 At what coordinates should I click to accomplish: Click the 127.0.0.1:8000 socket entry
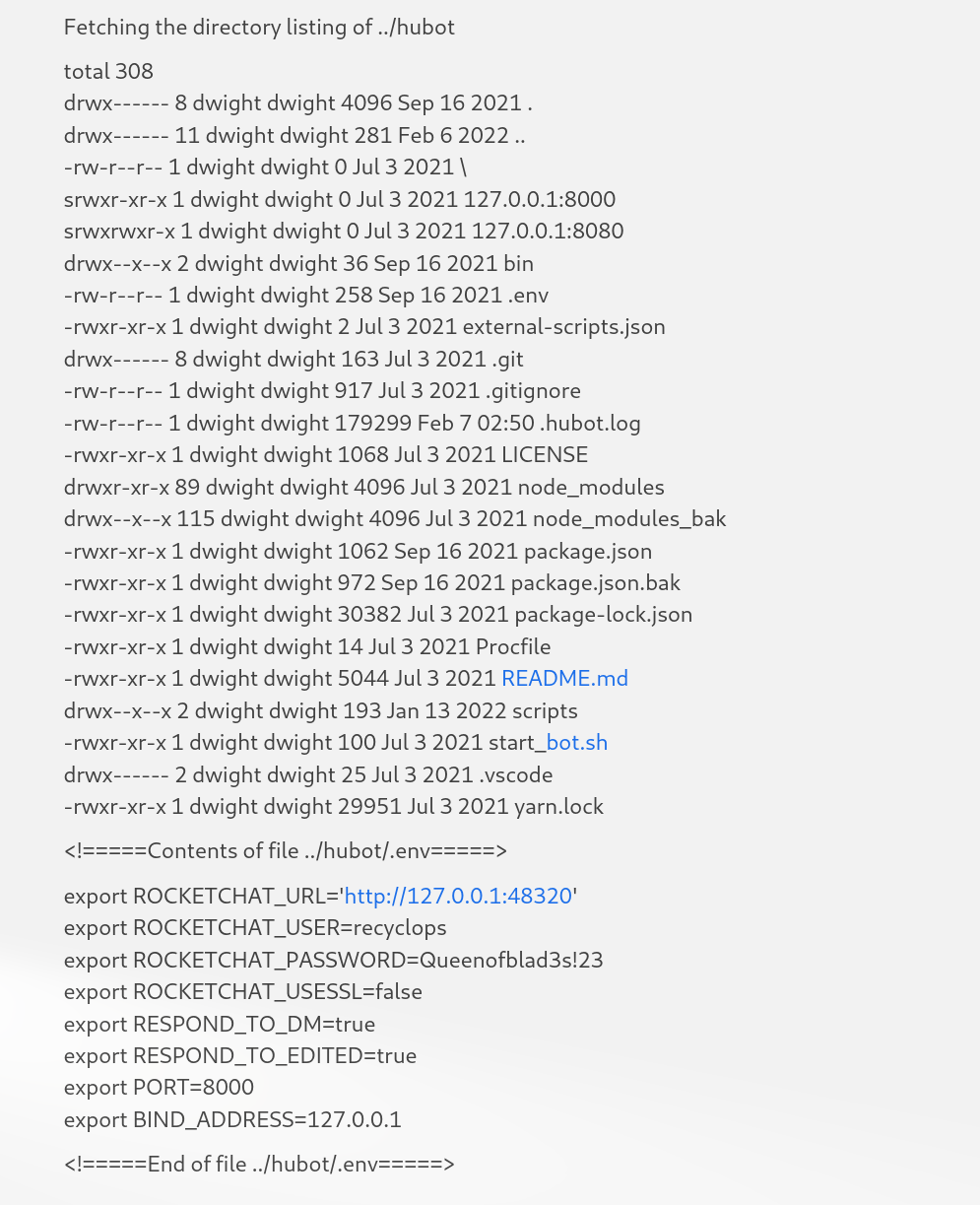click(x=340, y=199)
